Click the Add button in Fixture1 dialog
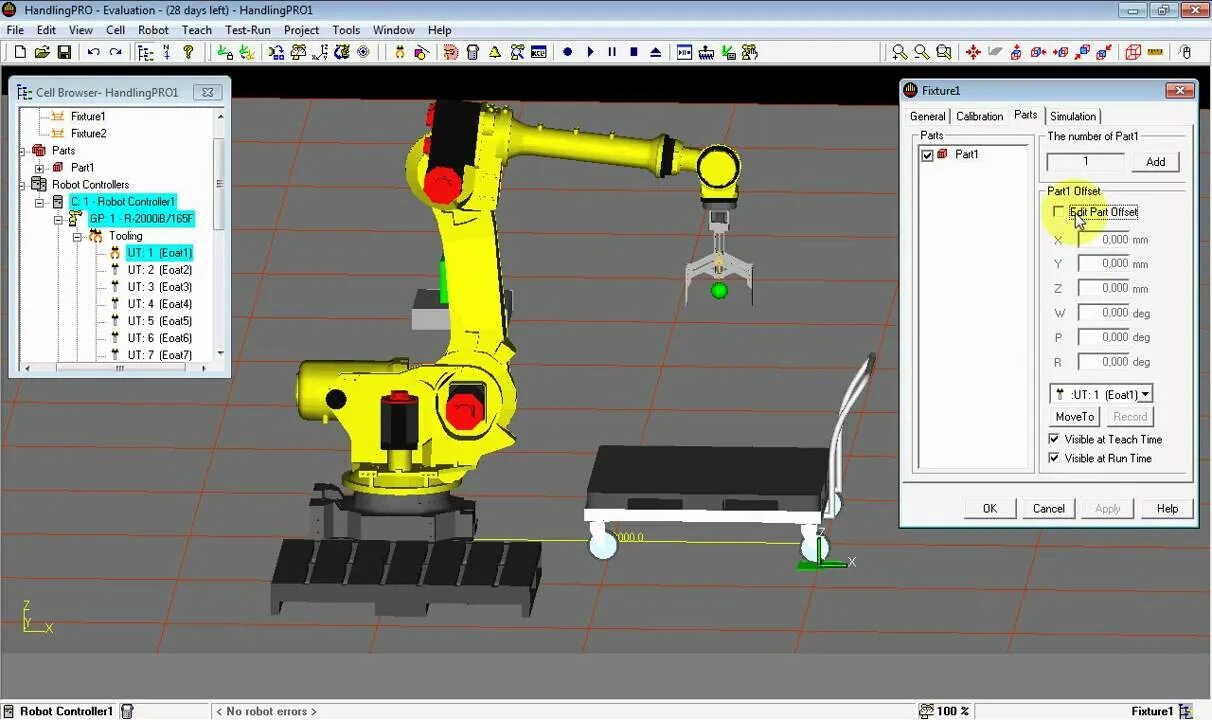The width and height of the screenshot is (1212, 720). [1155, 162]
